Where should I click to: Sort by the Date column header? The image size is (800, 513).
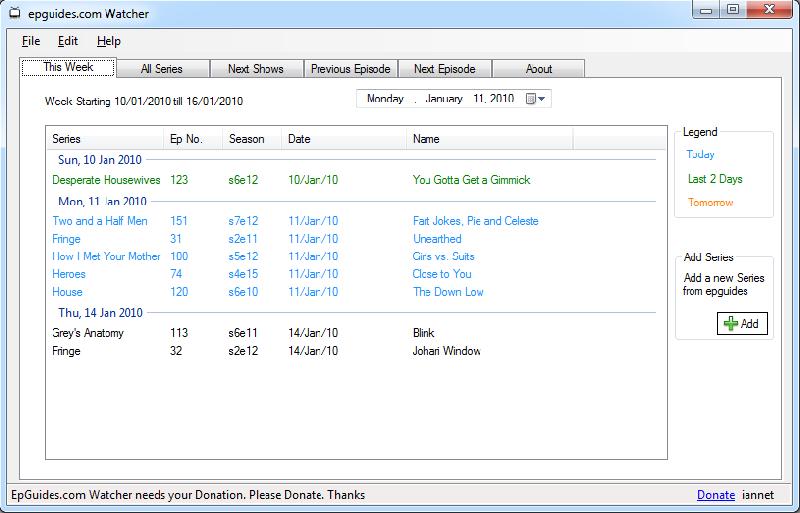(x=344, y=139)
